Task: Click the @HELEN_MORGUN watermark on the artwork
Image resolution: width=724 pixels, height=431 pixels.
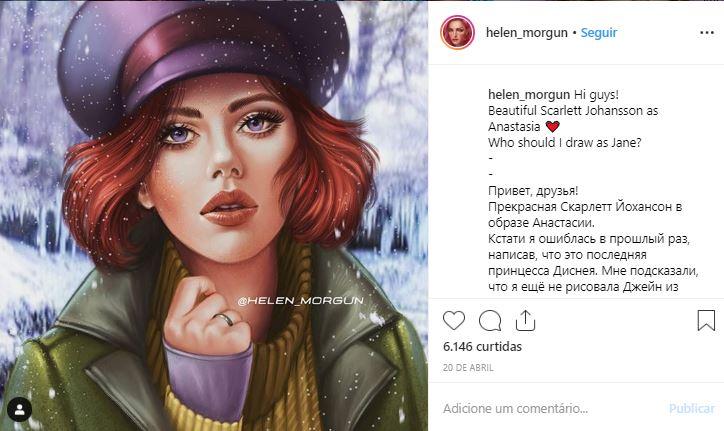Action: (301, 301)
